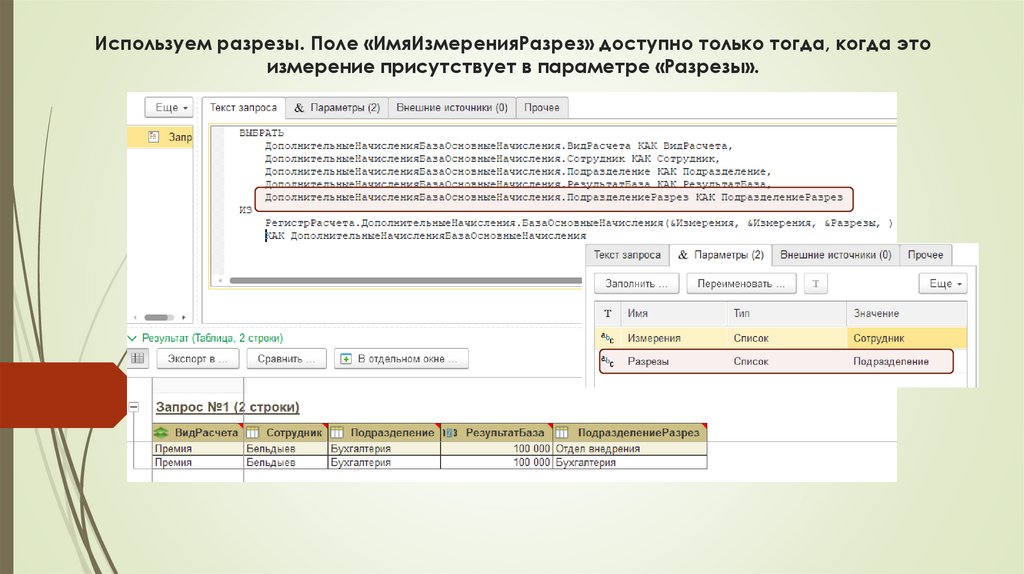Image resolution: width=1024 pixels, height=574 pixels.
Task: Click the Сравнить button
Action: click(287, 358)
